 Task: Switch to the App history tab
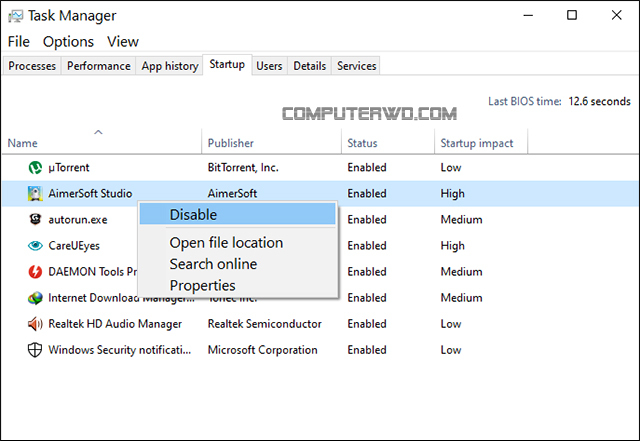pyautogui.click(x=169, y=66)
